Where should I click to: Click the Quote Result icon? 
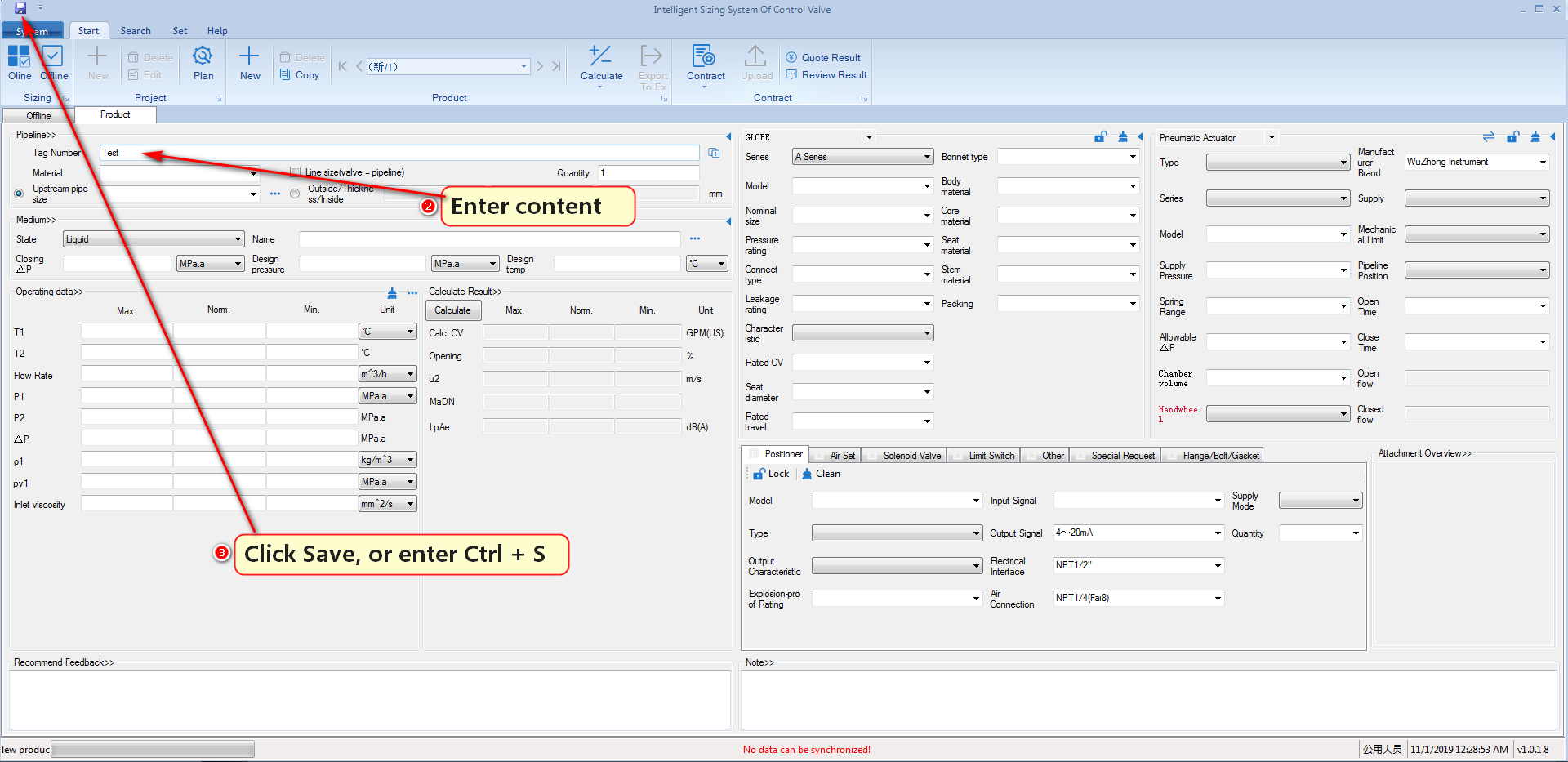(823, 58)
